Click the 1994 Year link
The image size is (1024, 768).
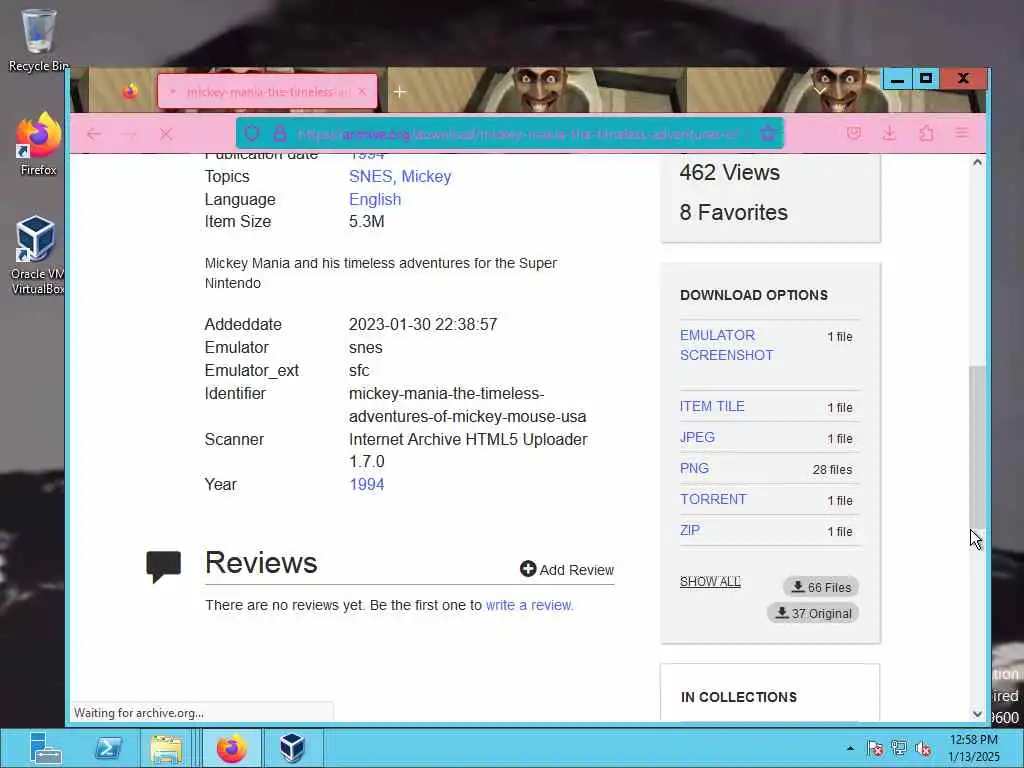(366, 485)
